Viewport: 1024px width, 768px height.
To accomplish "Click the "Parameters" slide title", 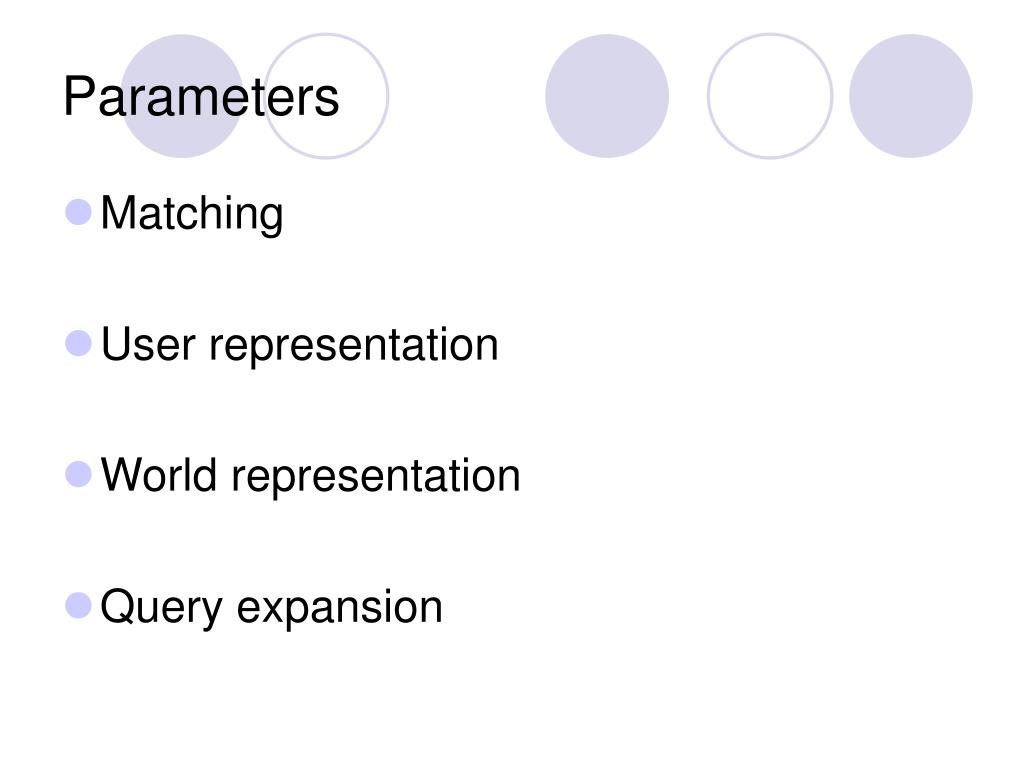I will coord(201,98).
